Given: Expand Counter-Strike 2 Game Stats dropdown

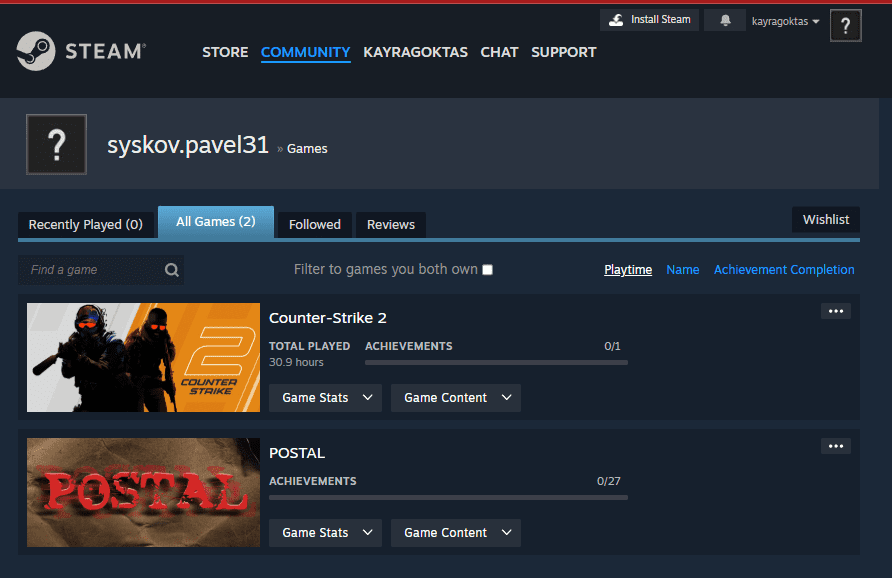Looking at the screenshot, I should click(x=325, y=398).
